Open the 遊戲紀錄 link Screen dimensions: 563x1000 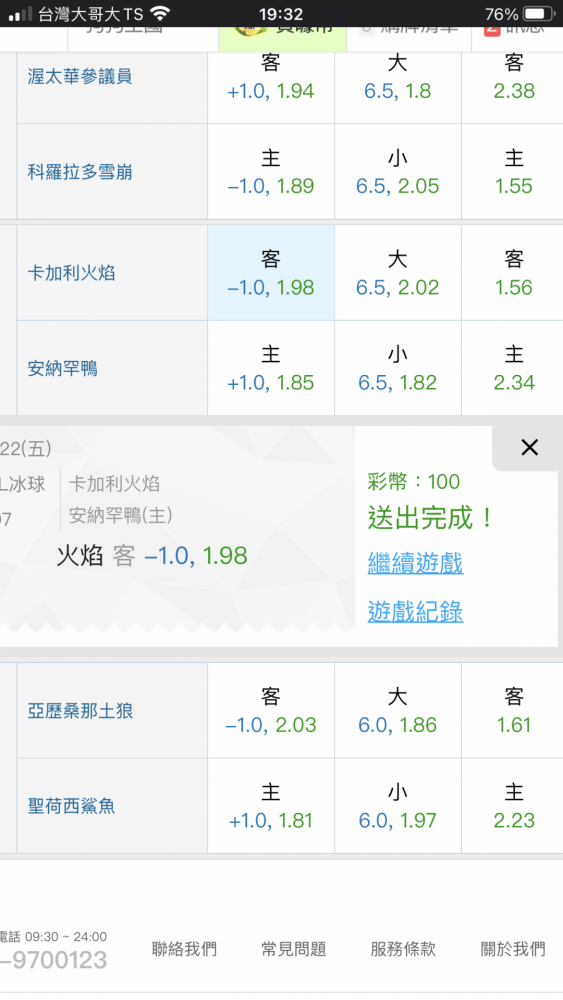coord(415,612)
